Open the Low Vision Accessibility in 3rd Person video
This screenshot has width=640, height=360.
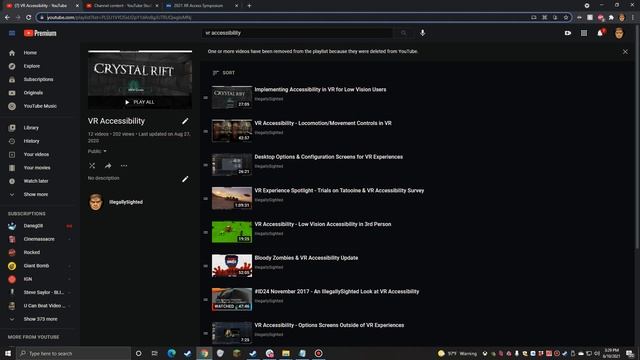[x=322, y=224]
